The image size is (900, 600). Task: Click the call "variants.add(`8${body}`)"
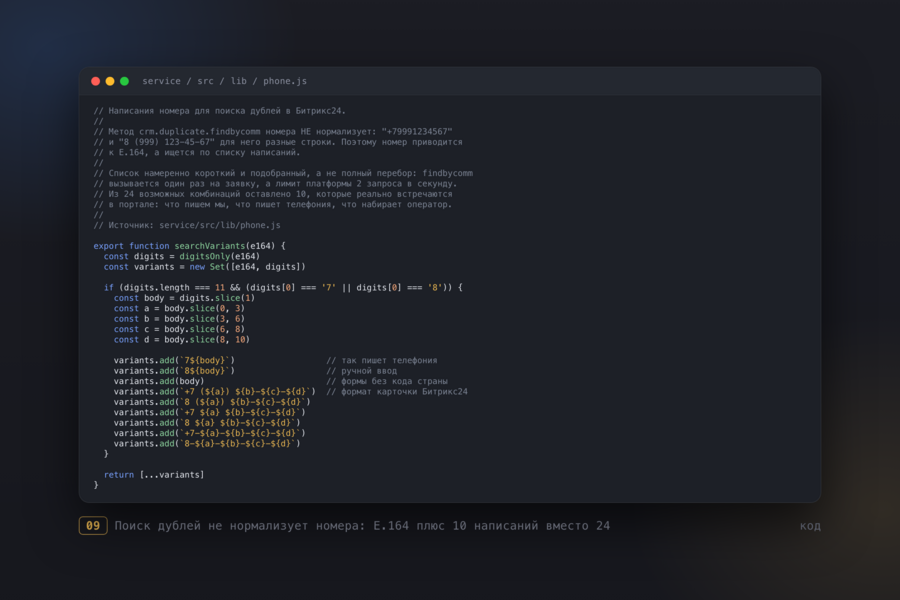(x=174, y=370)
